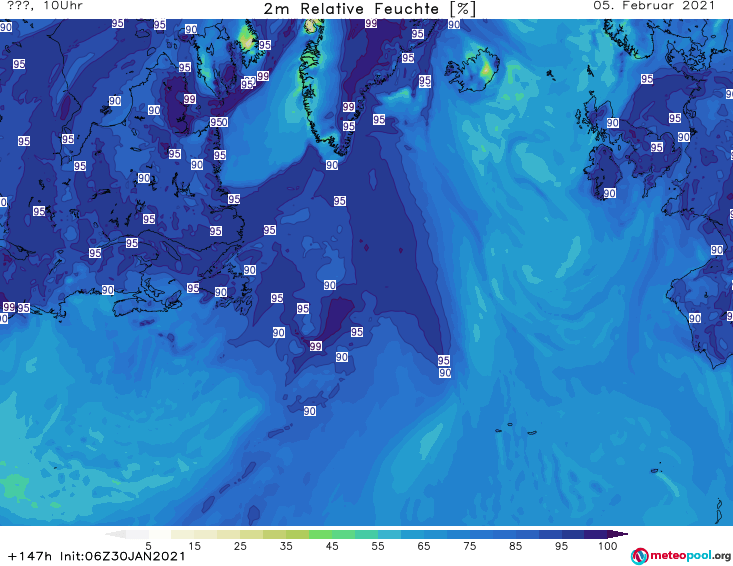Click the '+147h Init:06Z30JAN2021' forecast label
The width and height of the screenshot is (733, 566).
click(x=97, y=556)
